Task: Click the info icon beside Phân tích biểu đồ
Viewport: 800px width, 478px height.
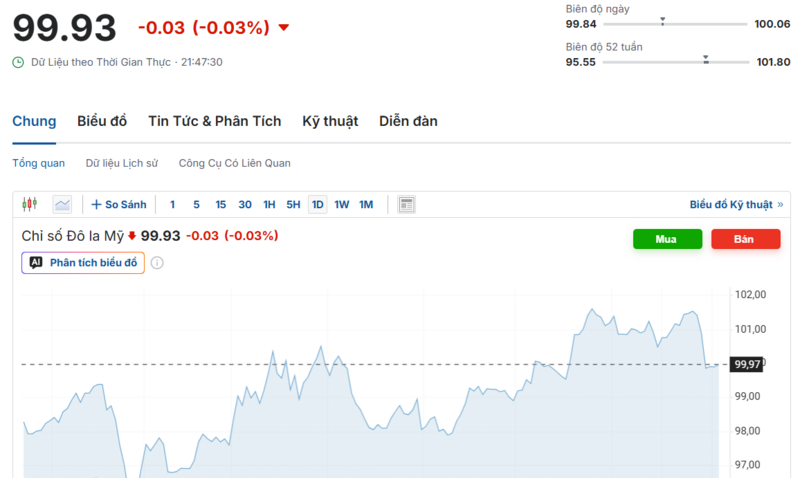Action: click(x=157, y=263)
